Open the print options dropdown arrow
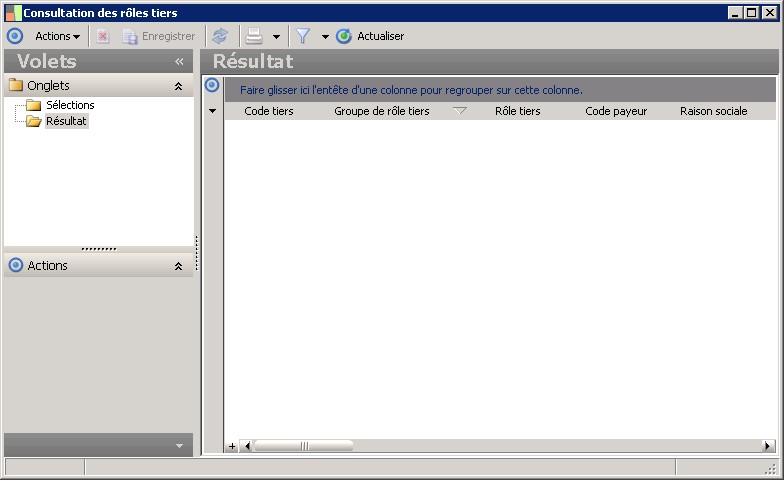The width and height of the screenshot is (784, 480). [x=276, y=36]
